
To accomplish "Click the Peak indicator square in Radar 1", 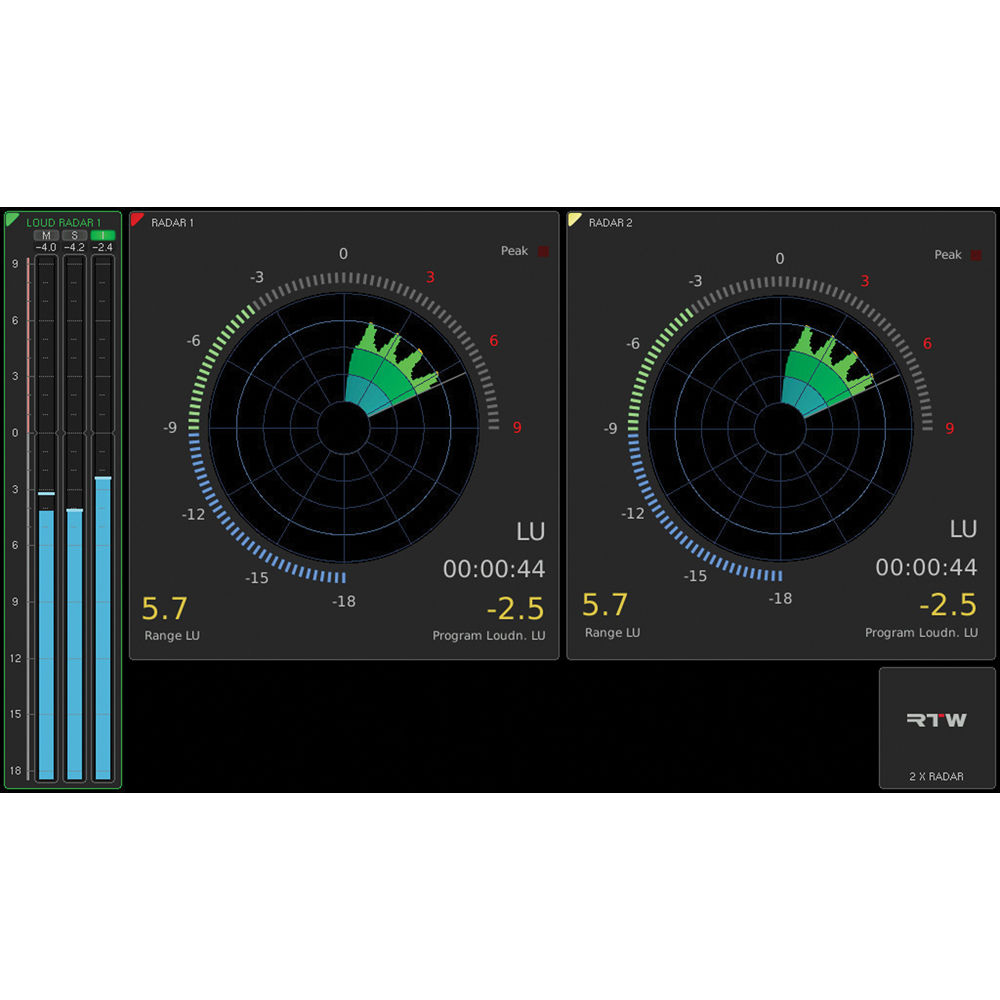I will (x=543, y=251).
